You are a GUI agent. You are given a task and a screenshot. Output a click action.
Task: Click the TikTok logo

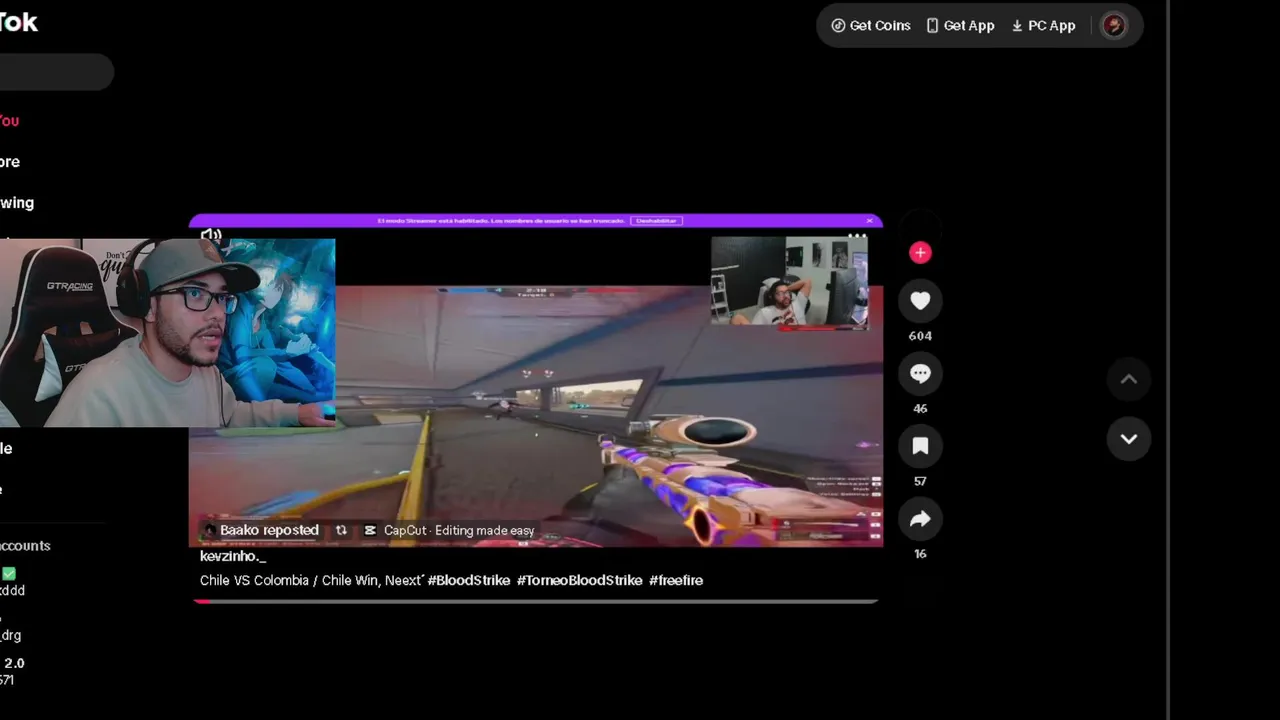coord(18,22)
